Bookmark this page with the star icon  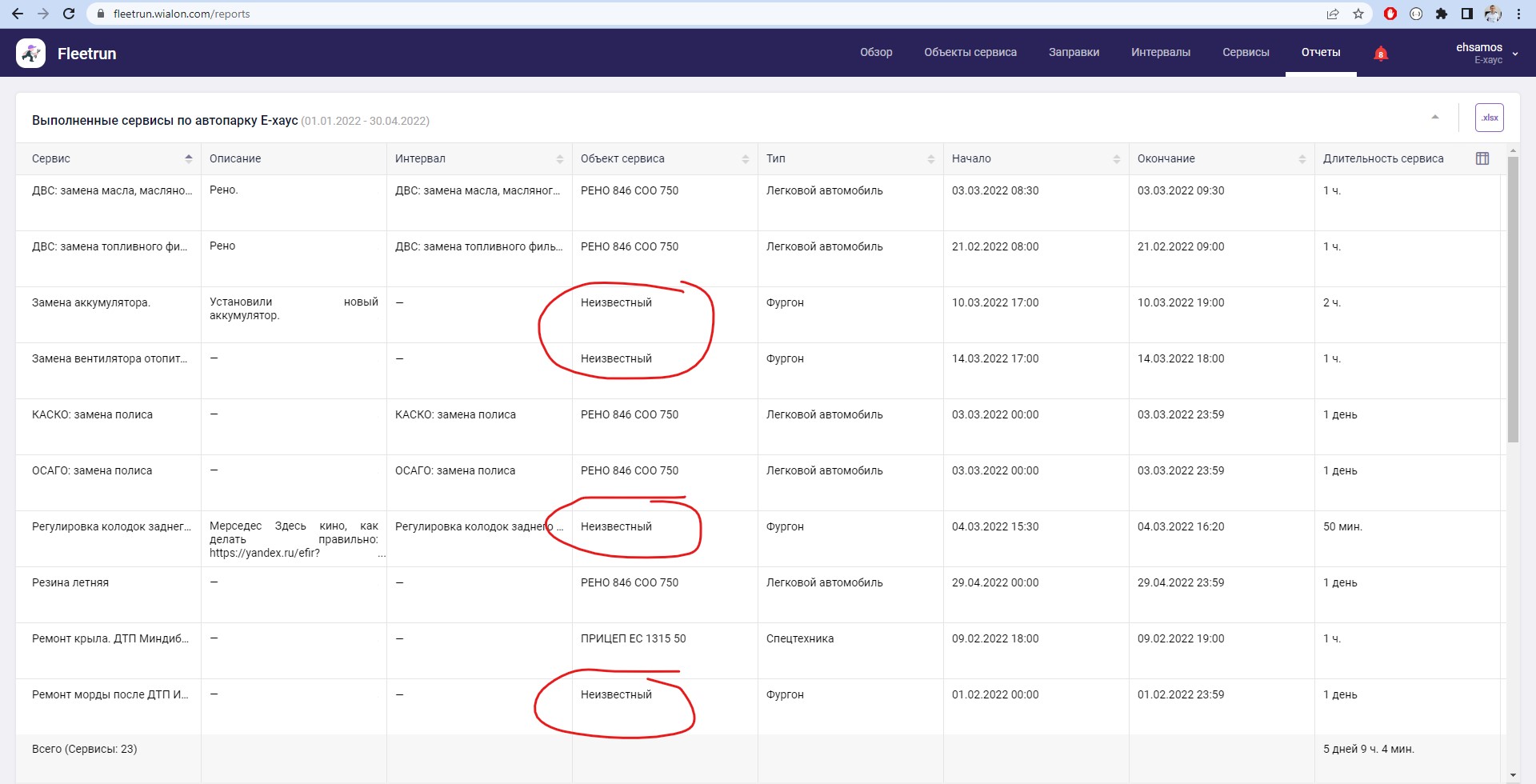coord(1358,14)
